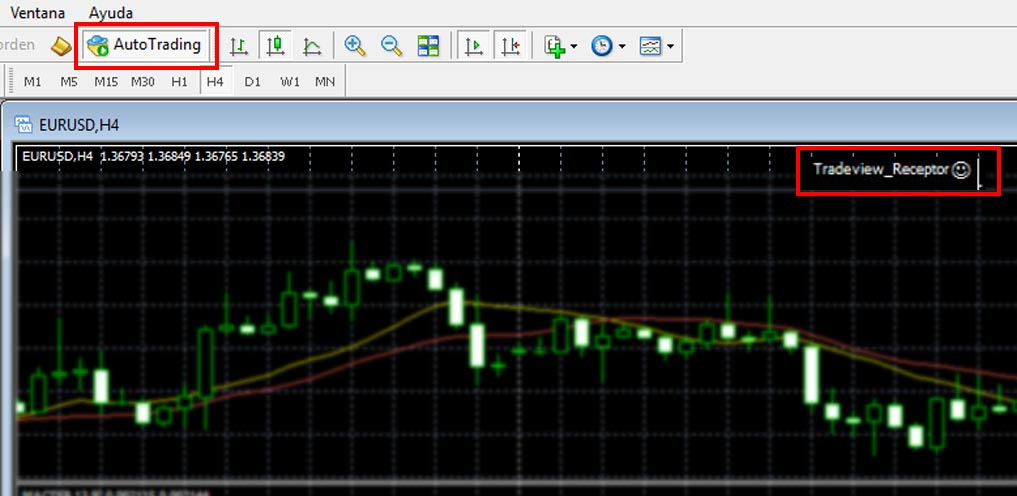This screenshot has height=496, width=1017.
Task: Click the add indicators icon
Action: tap(555, 45)
